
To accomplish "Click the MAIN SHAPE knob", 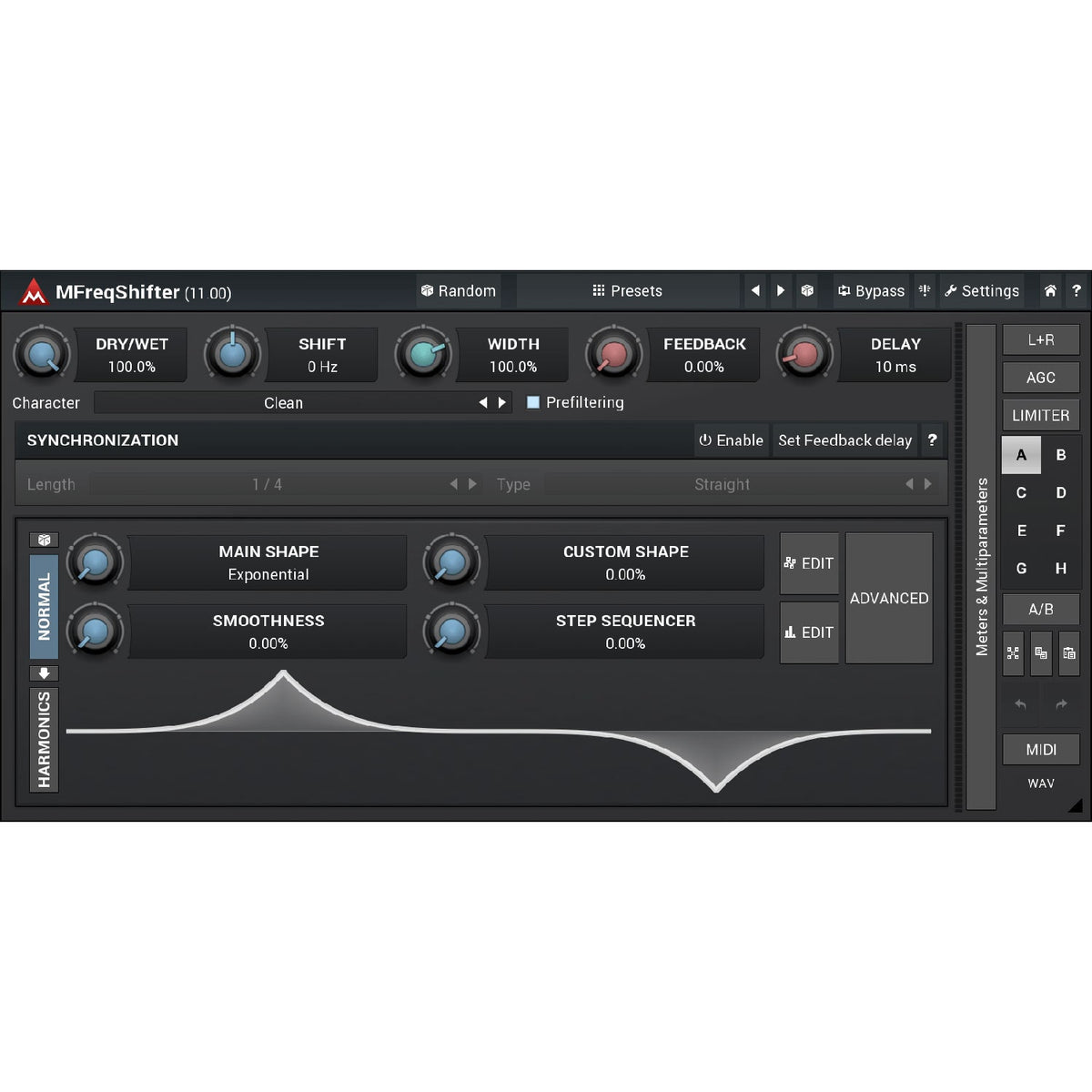I will 95,561.
